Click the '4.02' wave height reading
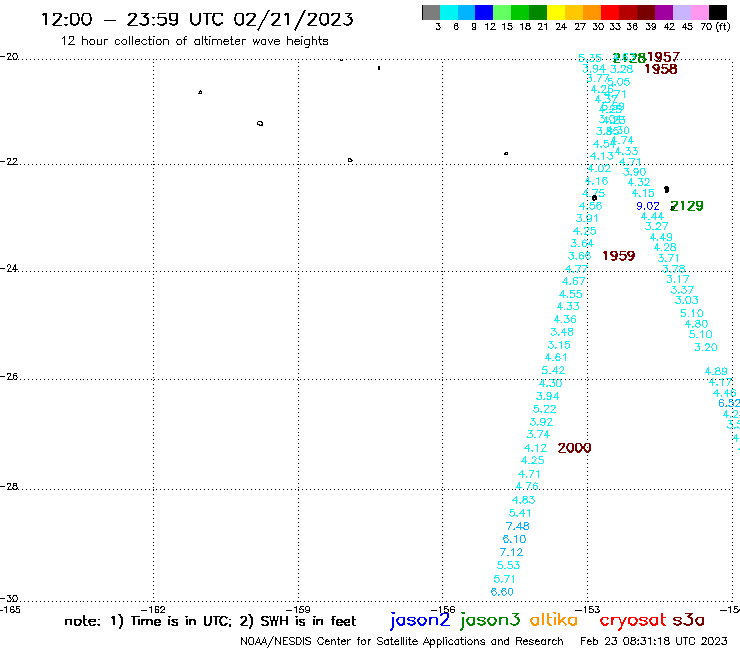Viewport: 740px width, 650px height. click(599, 168)
